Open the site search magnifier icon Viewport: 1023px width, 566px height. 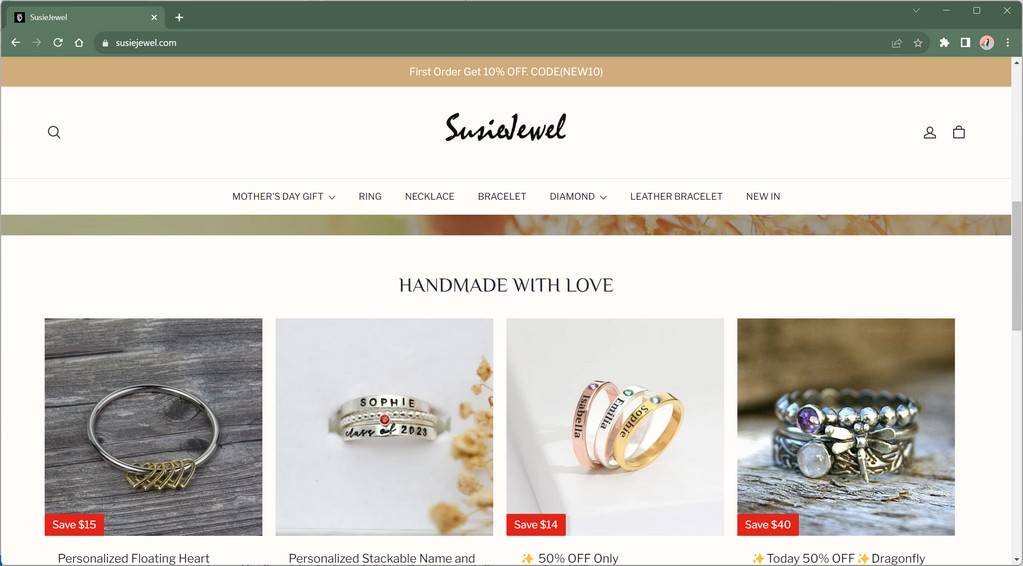[54, 132]
